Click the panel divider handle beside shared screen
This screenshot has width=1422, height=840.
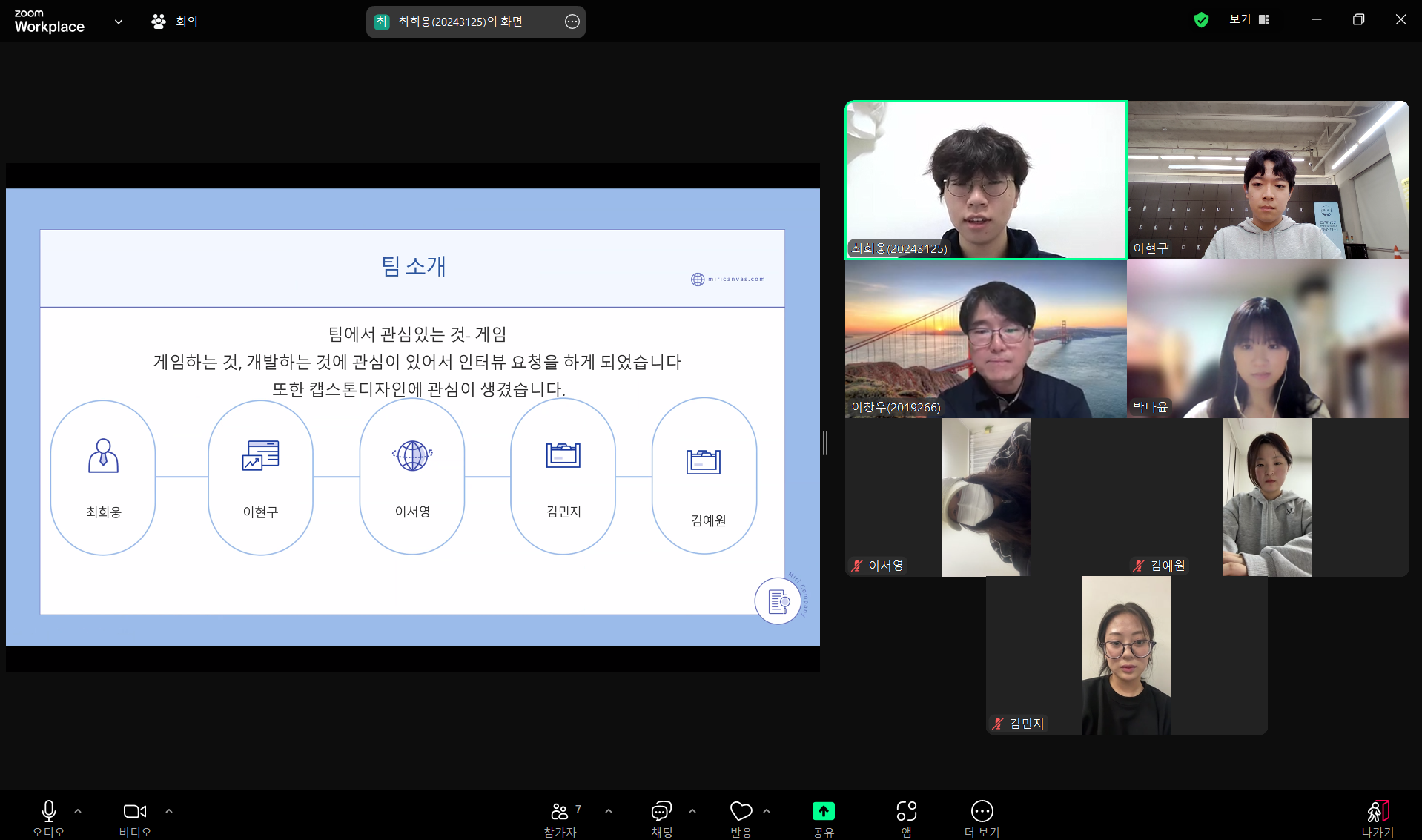click(825, 443)
